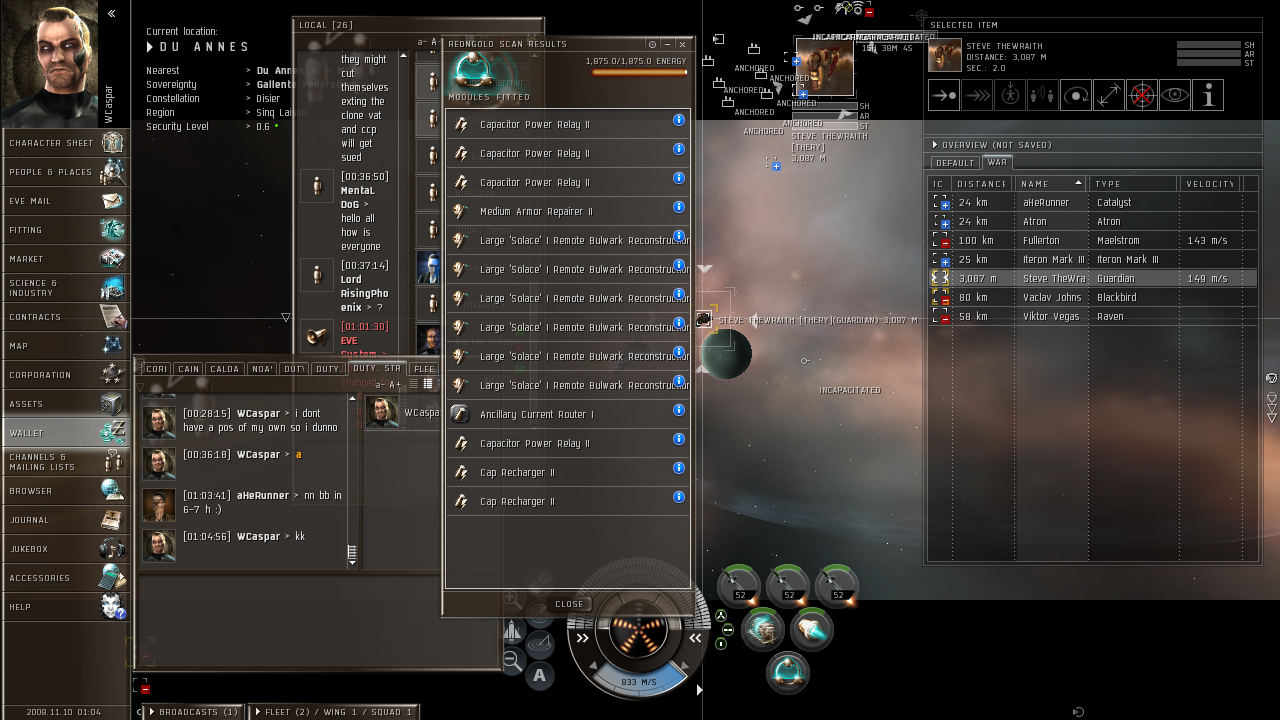The image size is (1280, 720).
Task: Show info for the selected item
Action: point(1207,95)
